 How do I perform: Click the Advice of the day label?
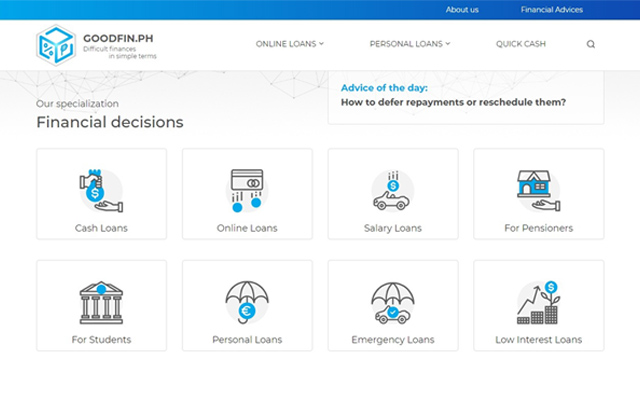384,88
